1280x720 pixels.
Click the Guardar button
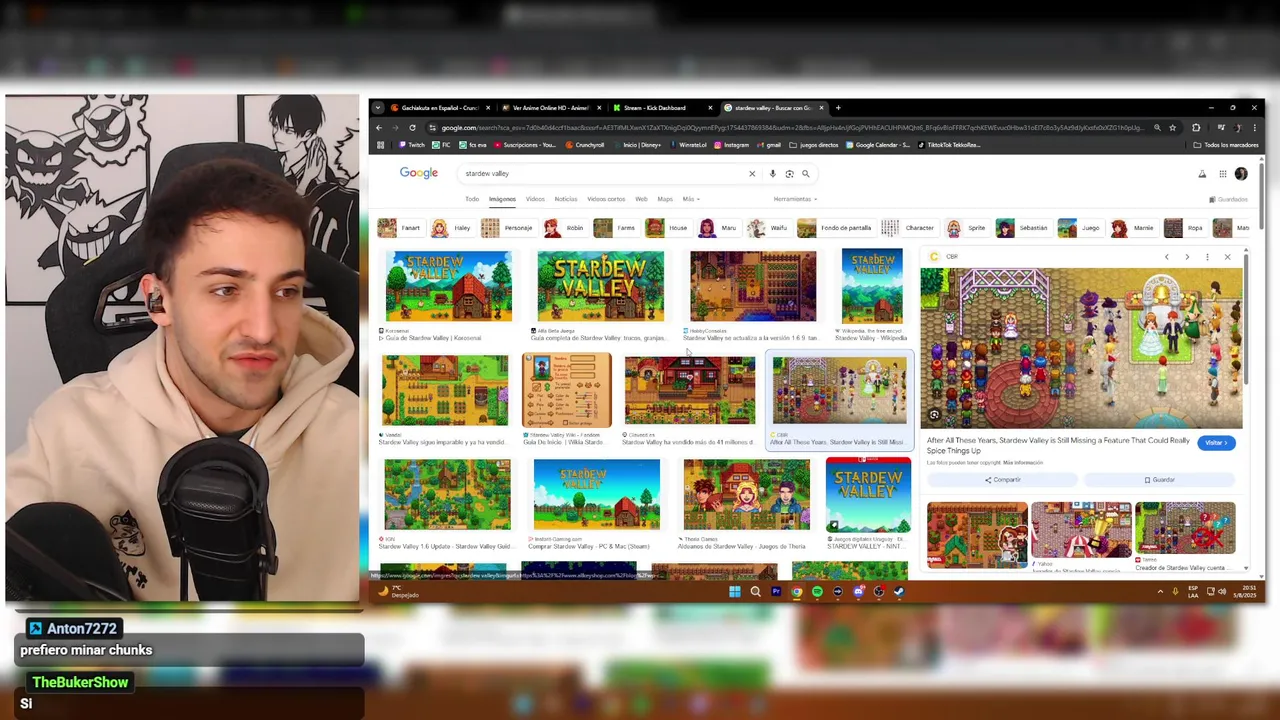pos(1160,480)
